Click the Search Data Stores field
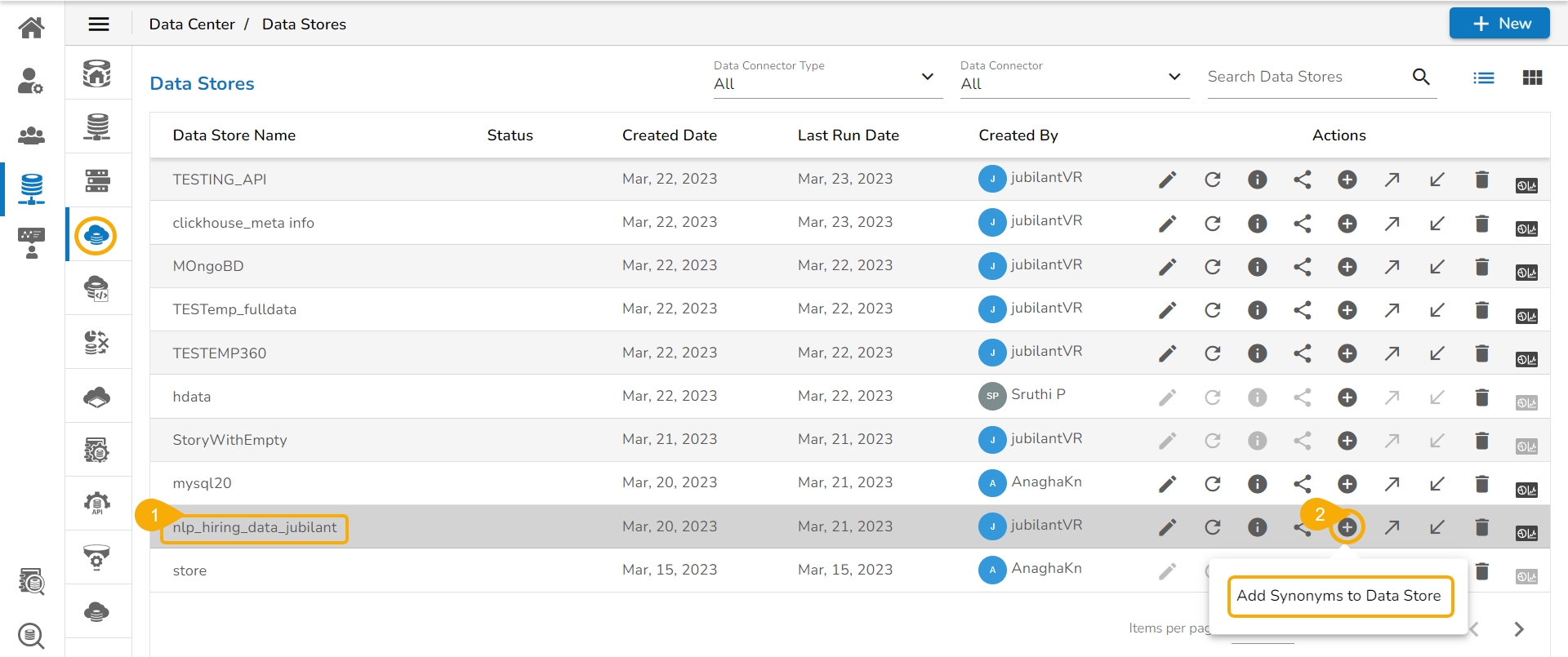Image resolution: width=1568 pixels, height=657 pixels. click(x=1305, y=77)
